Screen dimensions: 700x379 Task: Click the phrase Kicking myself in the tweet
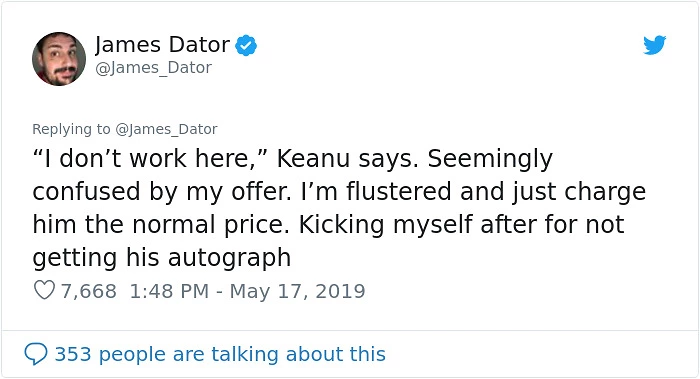point(386,225)
